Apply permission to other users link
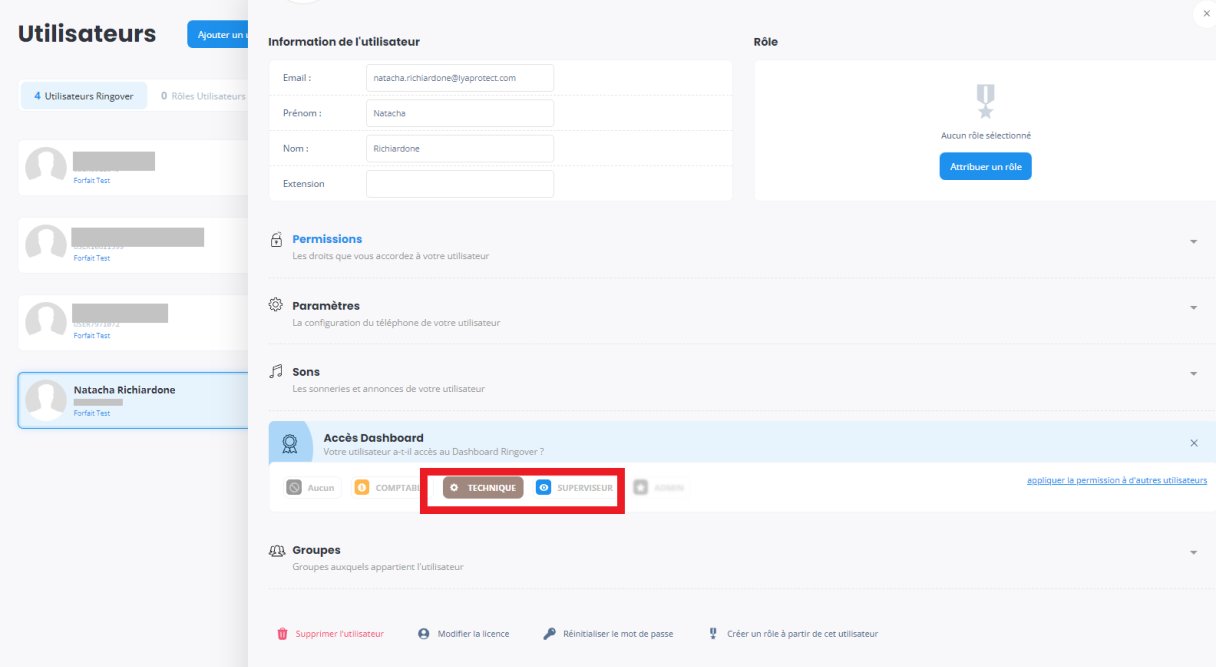1216x667 pixels. point(1116,480)
